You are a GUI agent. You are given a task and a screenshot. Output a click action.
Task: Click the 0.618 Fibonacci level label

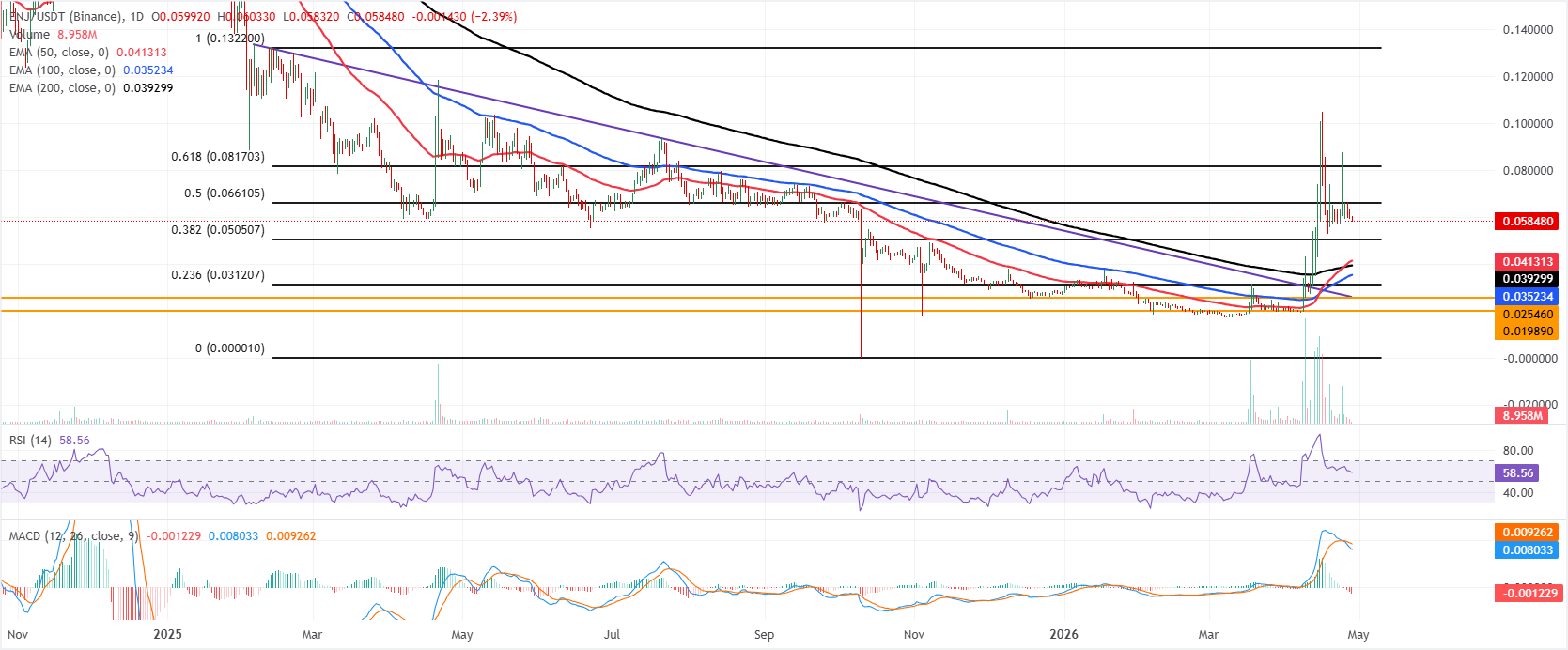[x=218, y=157]
